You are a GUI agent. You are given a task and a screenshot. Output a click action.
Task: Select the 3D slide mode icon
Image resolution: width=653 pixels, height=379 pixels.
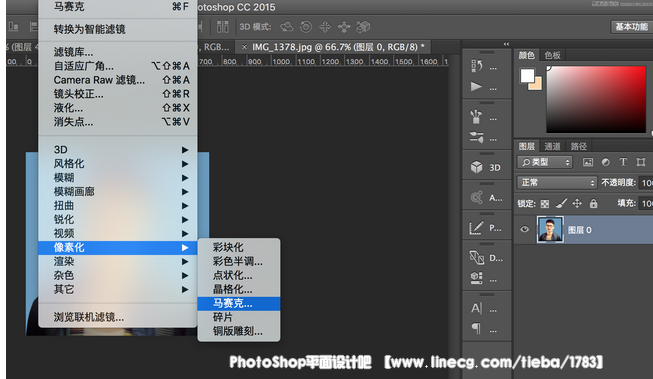point(344,27)
